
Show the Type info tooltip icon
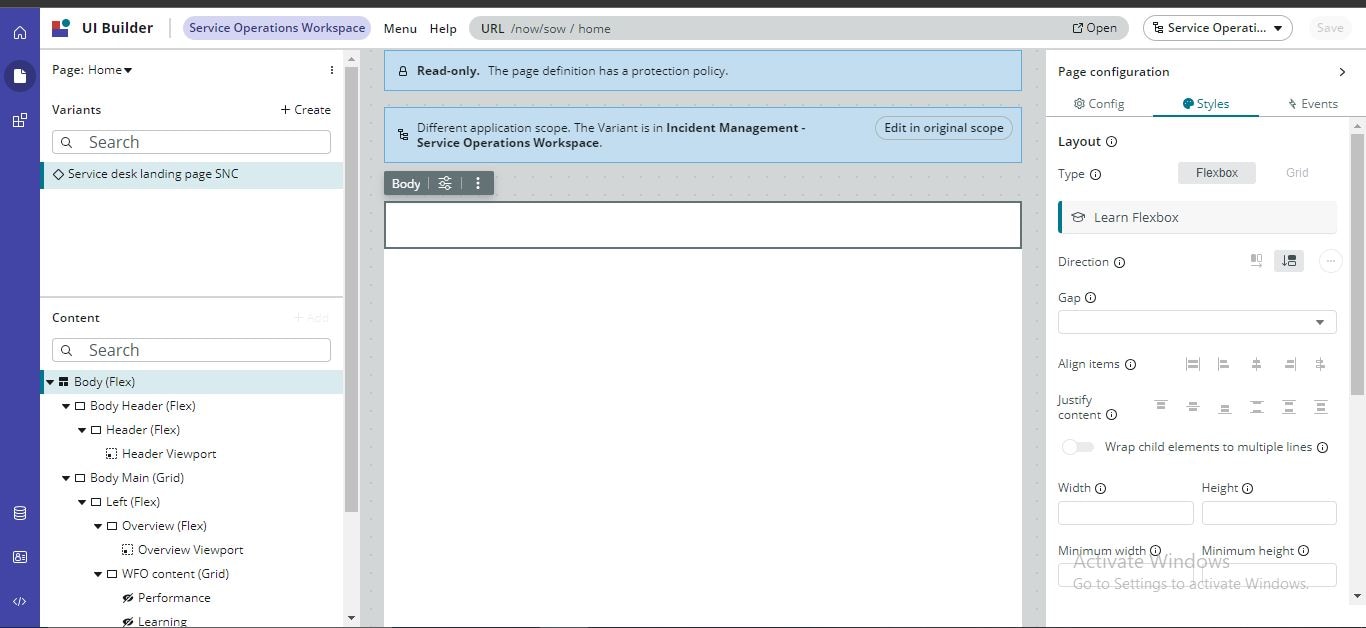[1095, 174]
